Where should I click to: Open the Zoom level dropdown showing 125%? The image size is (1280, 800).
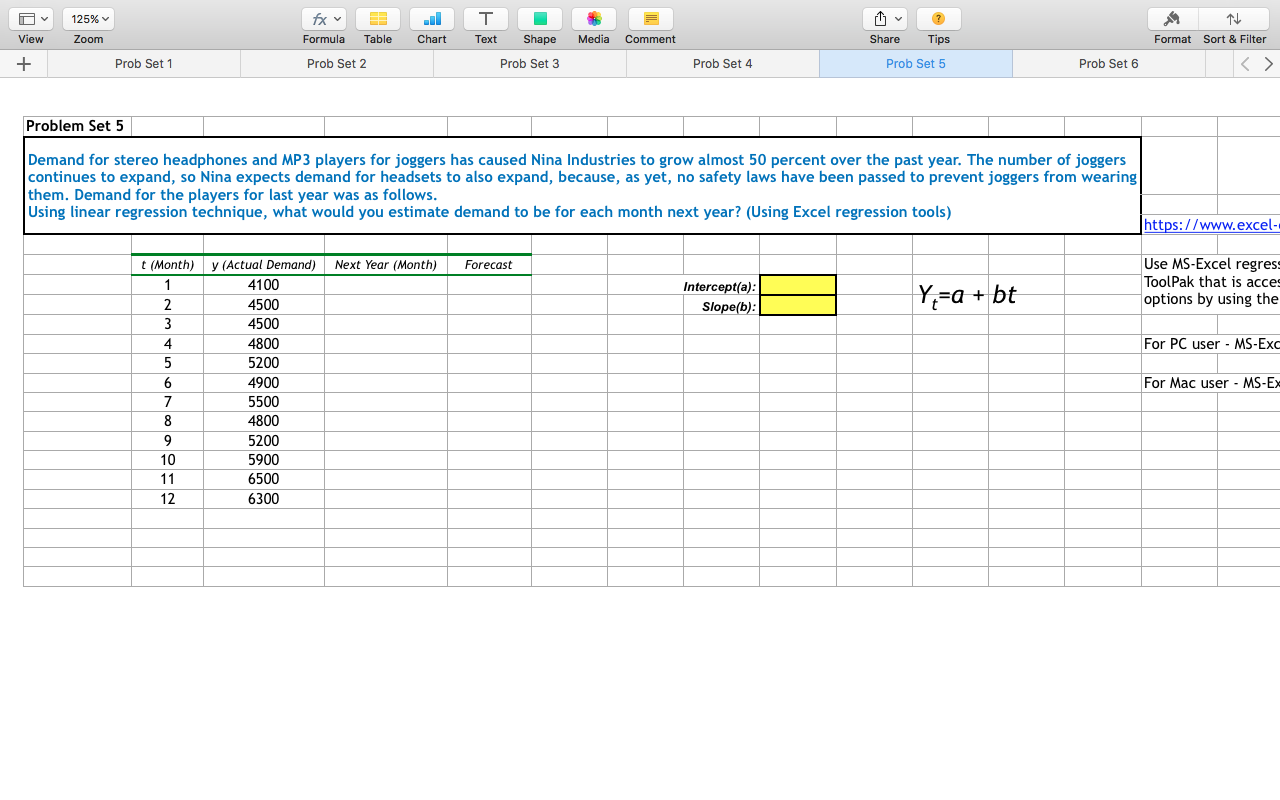[x=88, y=18]
